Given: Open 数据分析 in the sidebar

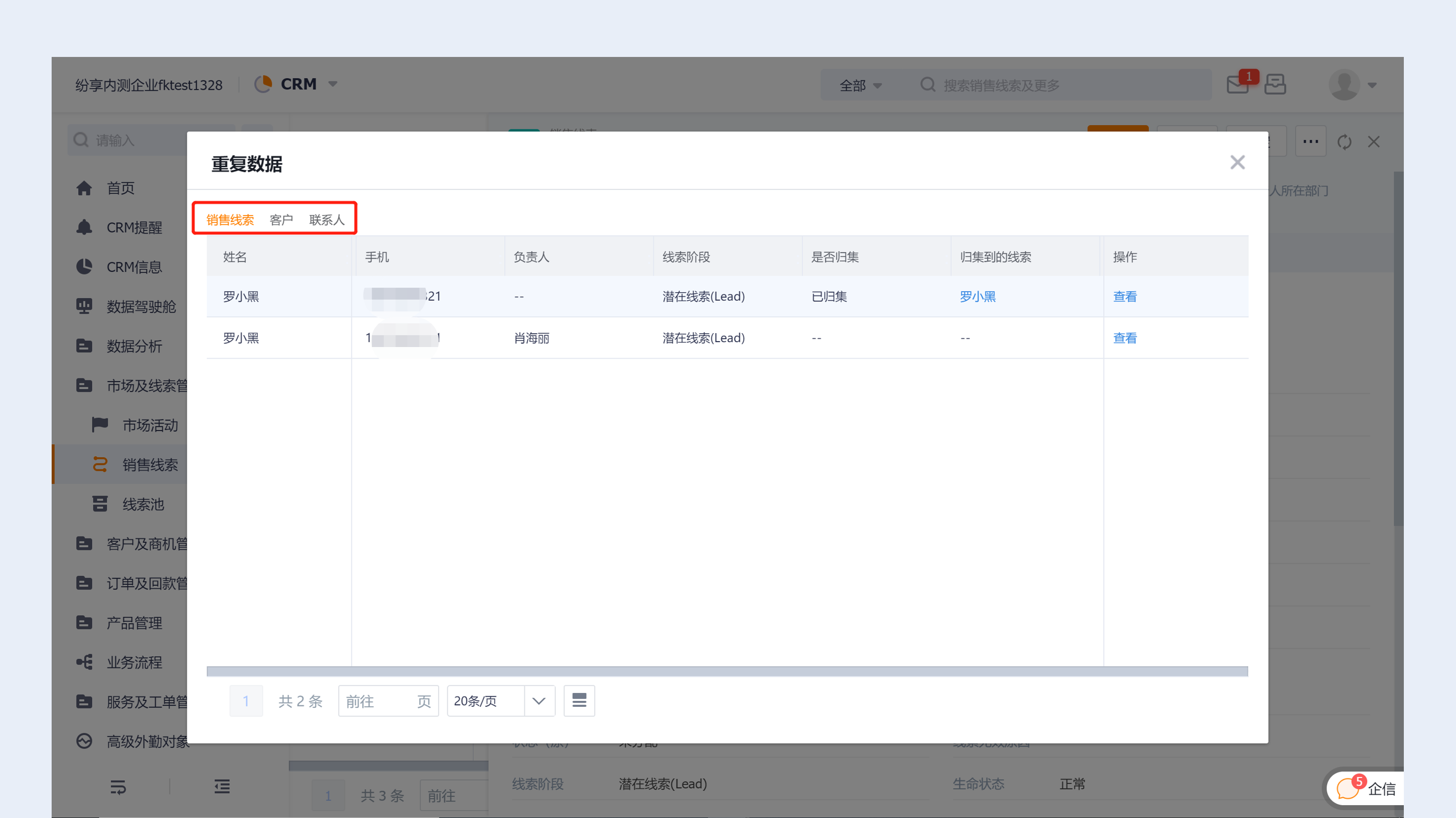Looking at the screenshot, I should point(134,346).
